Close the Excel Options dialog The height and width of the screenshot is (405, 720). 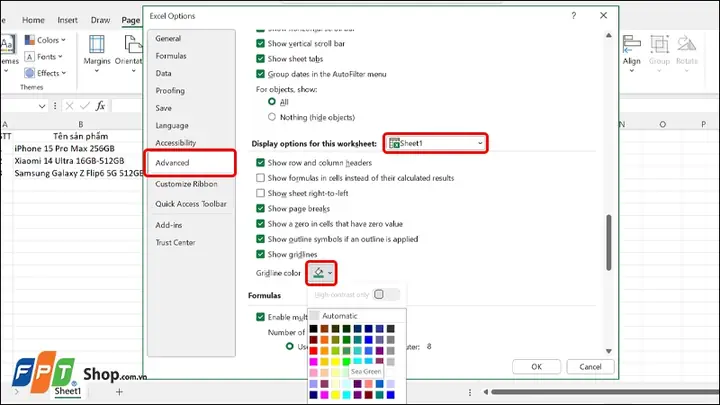coord(603,16)
